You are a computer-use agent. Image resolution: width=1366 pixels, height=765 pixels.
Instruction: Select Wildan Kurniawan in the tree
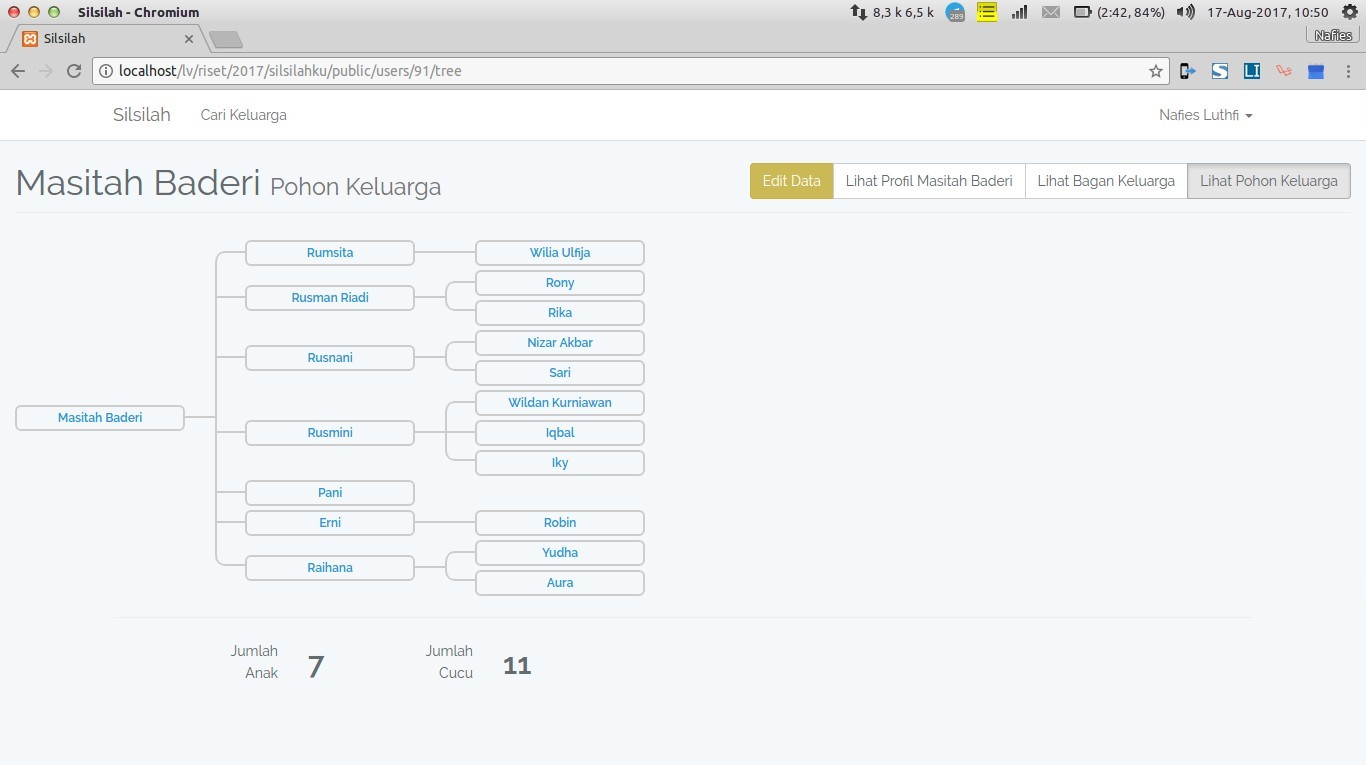tap(560, 403)
